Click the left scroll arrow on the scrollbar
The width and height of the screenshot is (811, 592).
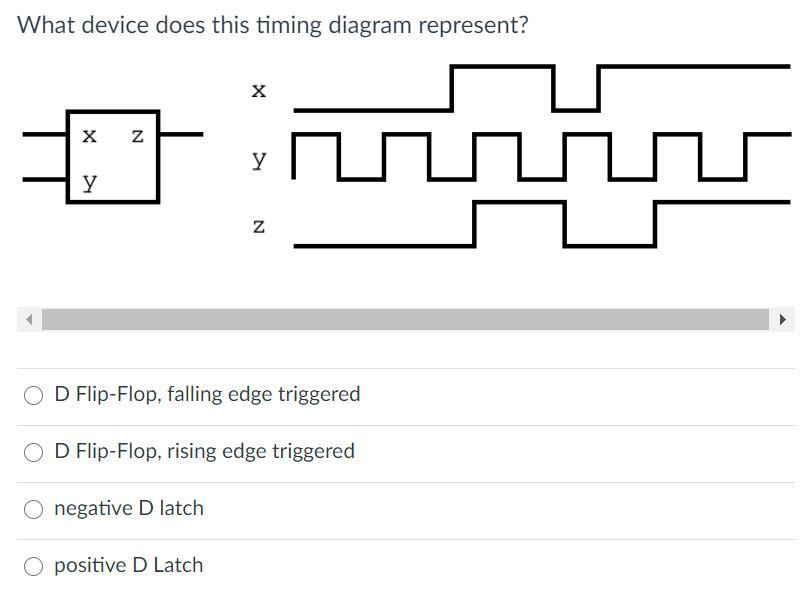[x=27, y=319]
